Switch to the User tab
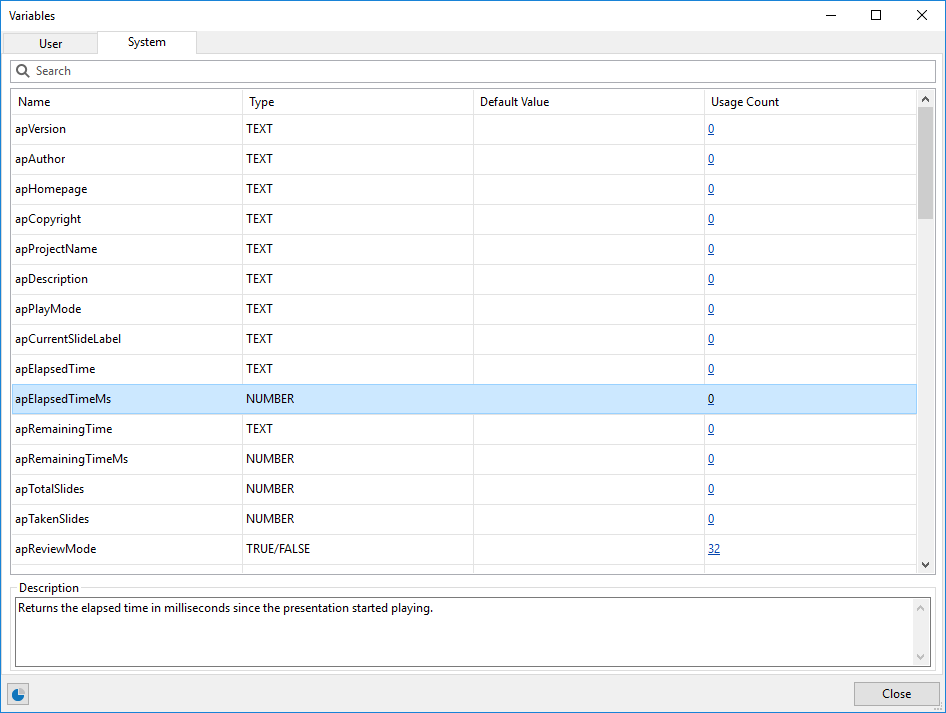Image resolution: width=946 pixels, height=713 pixels. 50,43
